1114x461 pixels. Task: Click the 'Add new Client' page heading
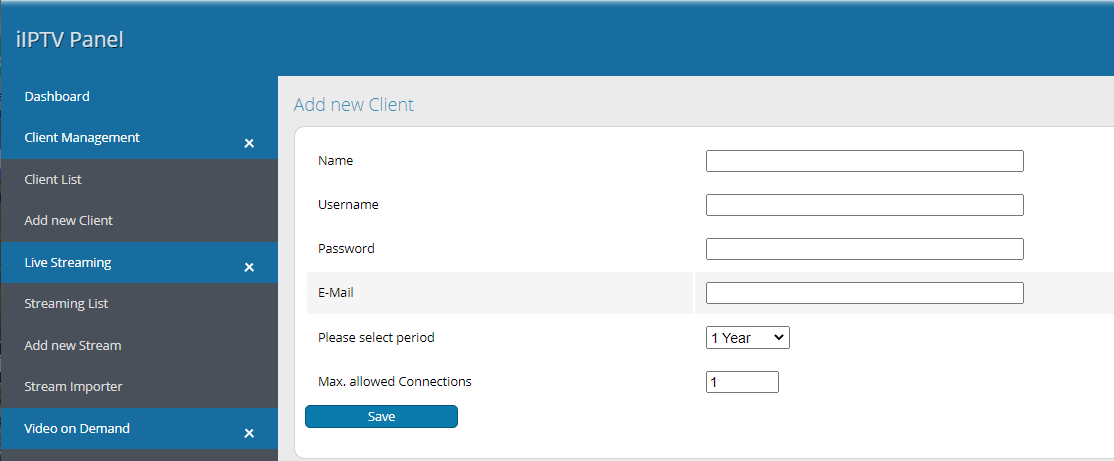tap(354, 105)
